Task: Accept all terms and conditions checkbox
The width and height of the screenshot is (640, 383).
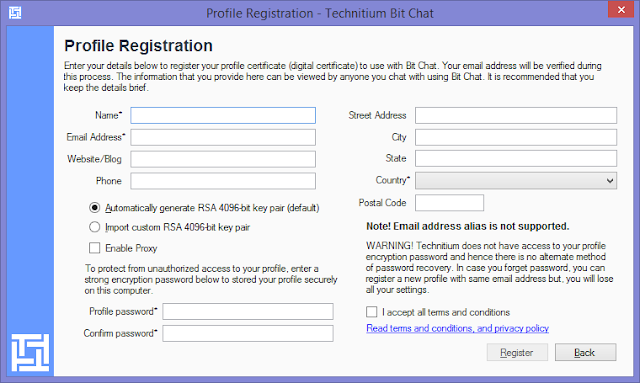Action: click(371, 312)
